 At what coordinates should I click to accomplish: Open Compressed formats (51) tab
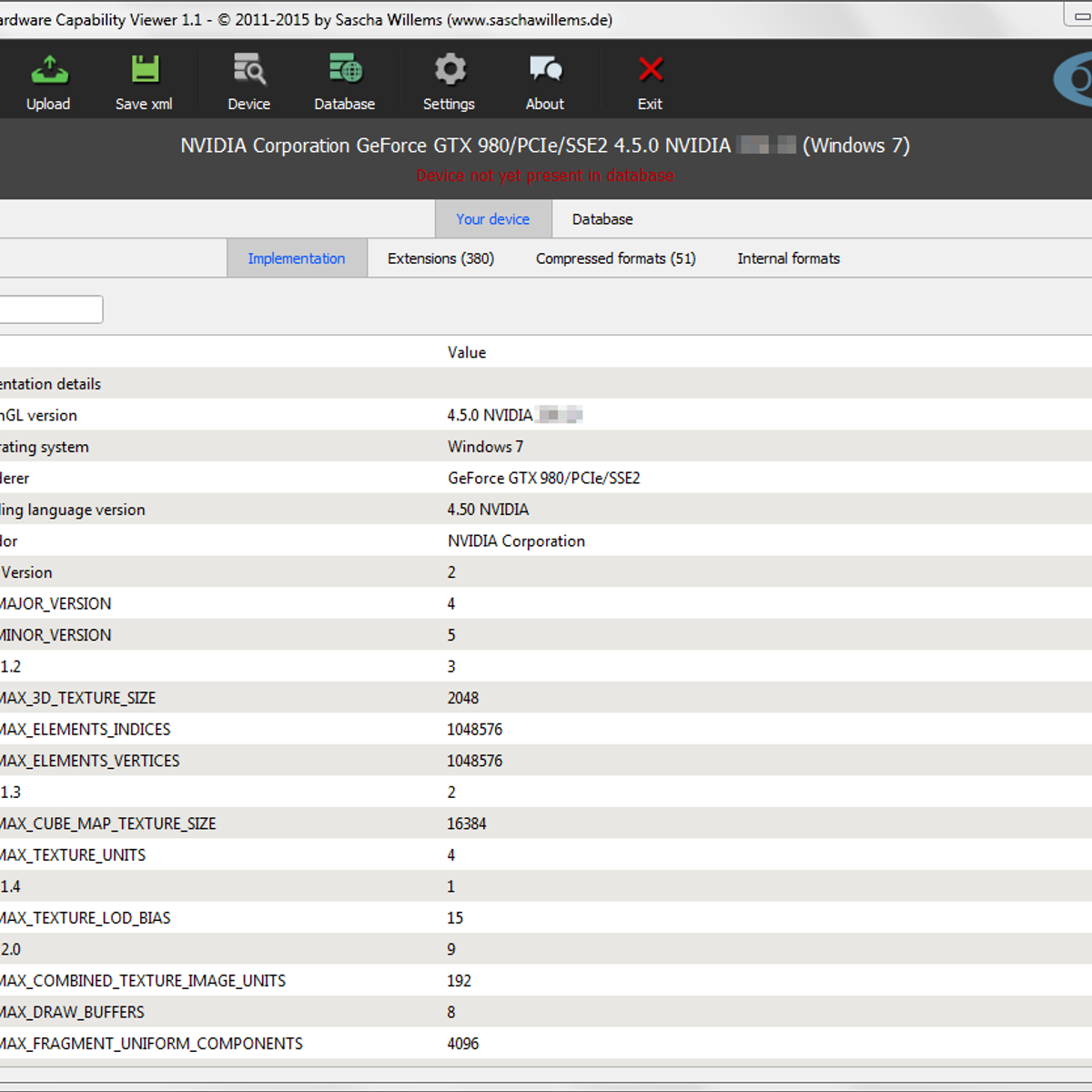[x=616, y=258]
